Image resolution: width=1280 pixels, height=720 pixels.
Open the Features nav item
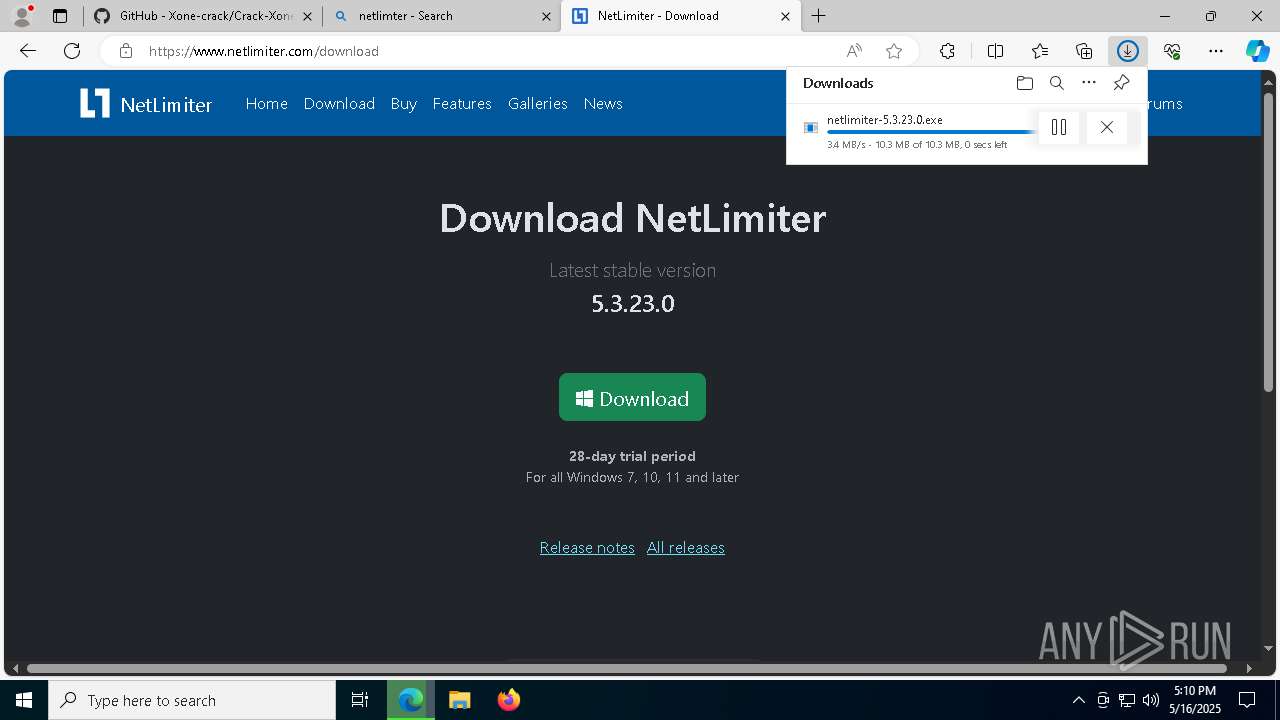click(462, 104)
